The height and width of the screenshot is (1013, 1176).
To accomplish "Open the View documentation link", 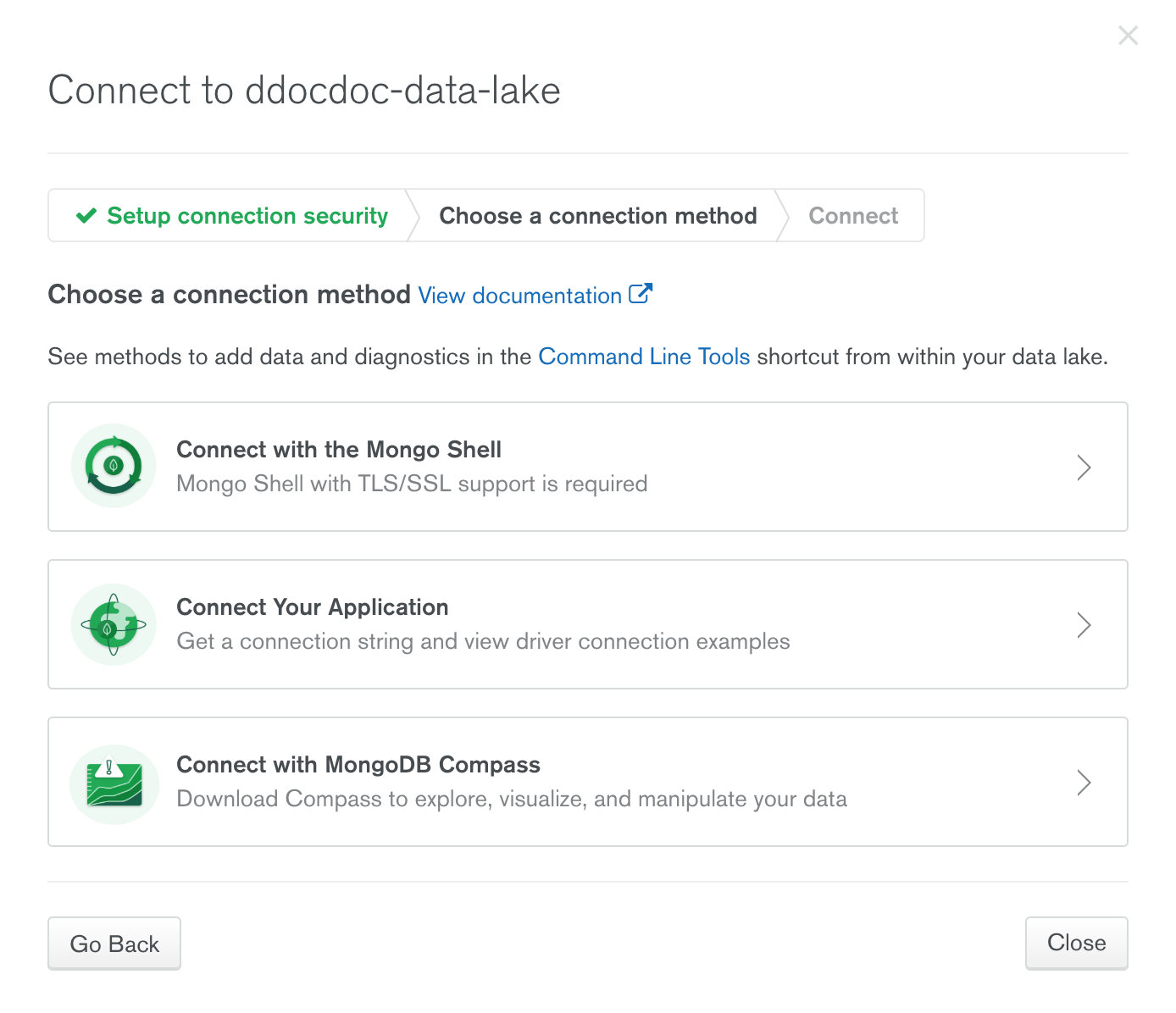I will [x=519, y=296].
